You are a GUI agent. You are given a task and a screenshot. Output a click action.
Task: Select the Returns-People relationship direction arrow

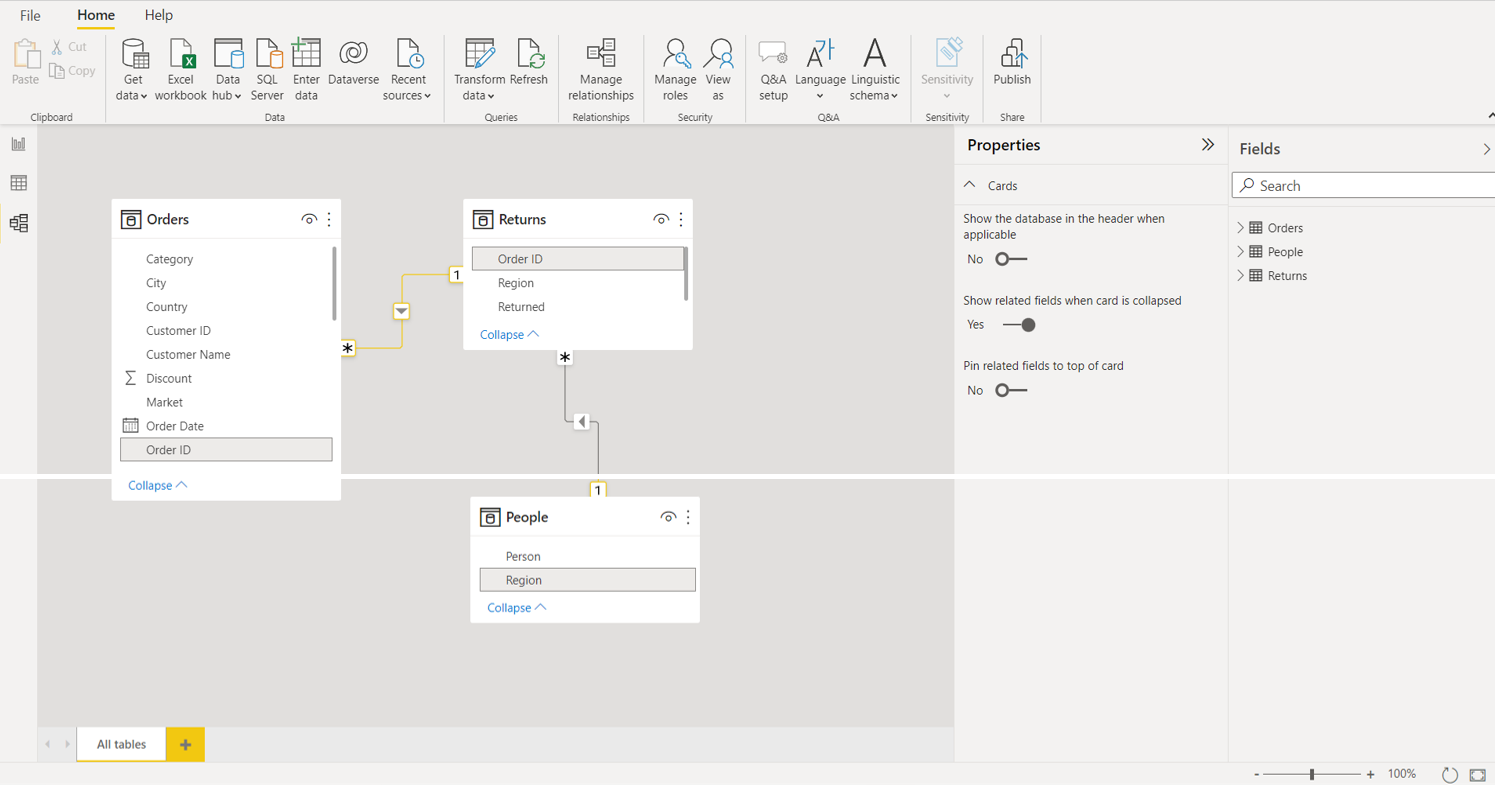582,422
